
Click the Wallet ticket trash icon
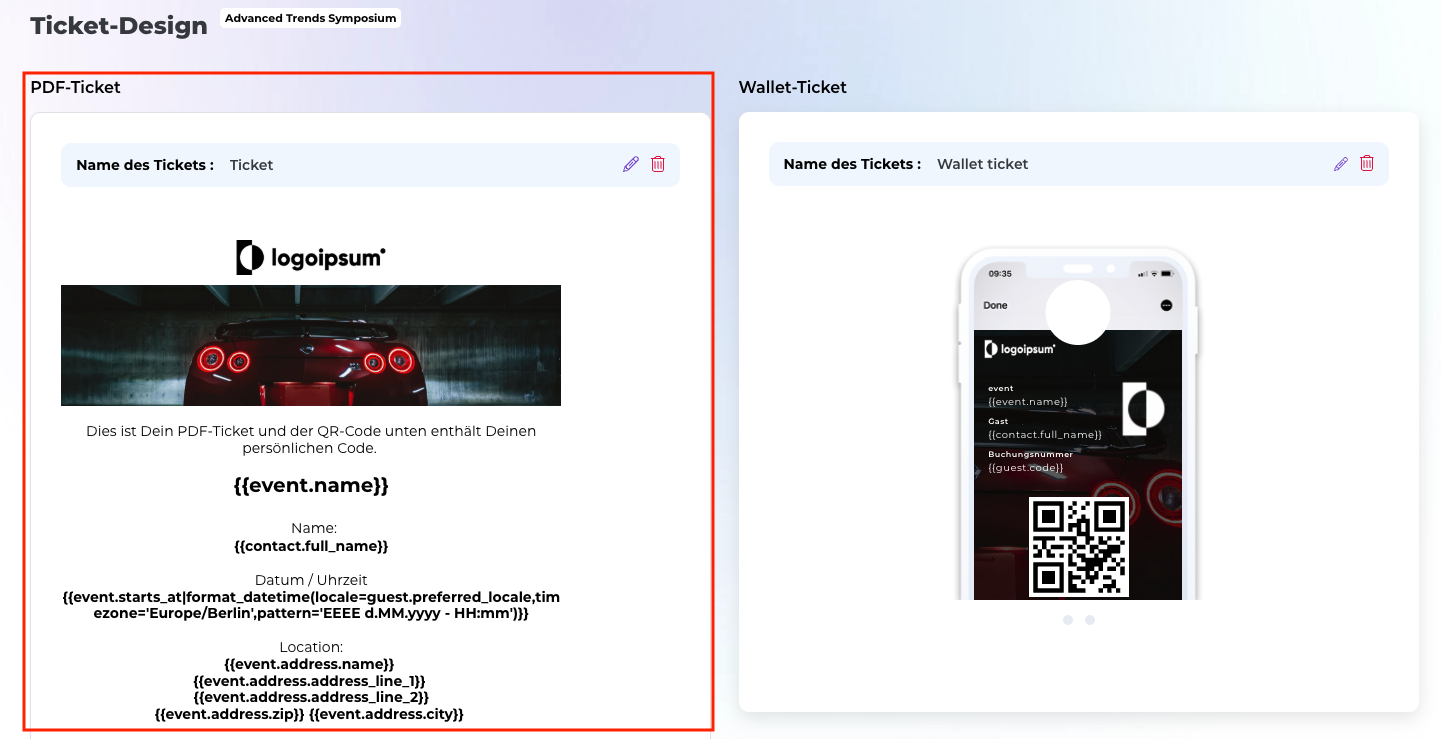(x=1367, y=164)
